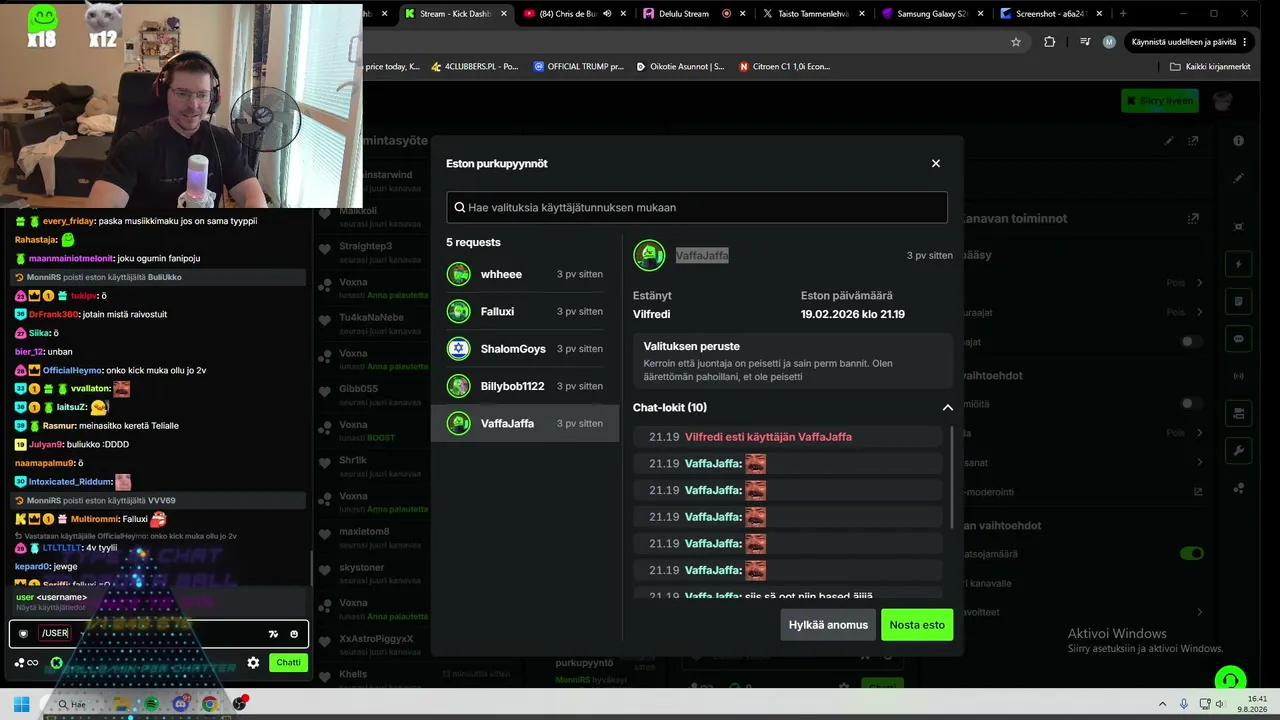The width and height of the screenshot is (1280, 720).
Task: Open Chrome profile avatar
Action: [x=1109, y=42]
